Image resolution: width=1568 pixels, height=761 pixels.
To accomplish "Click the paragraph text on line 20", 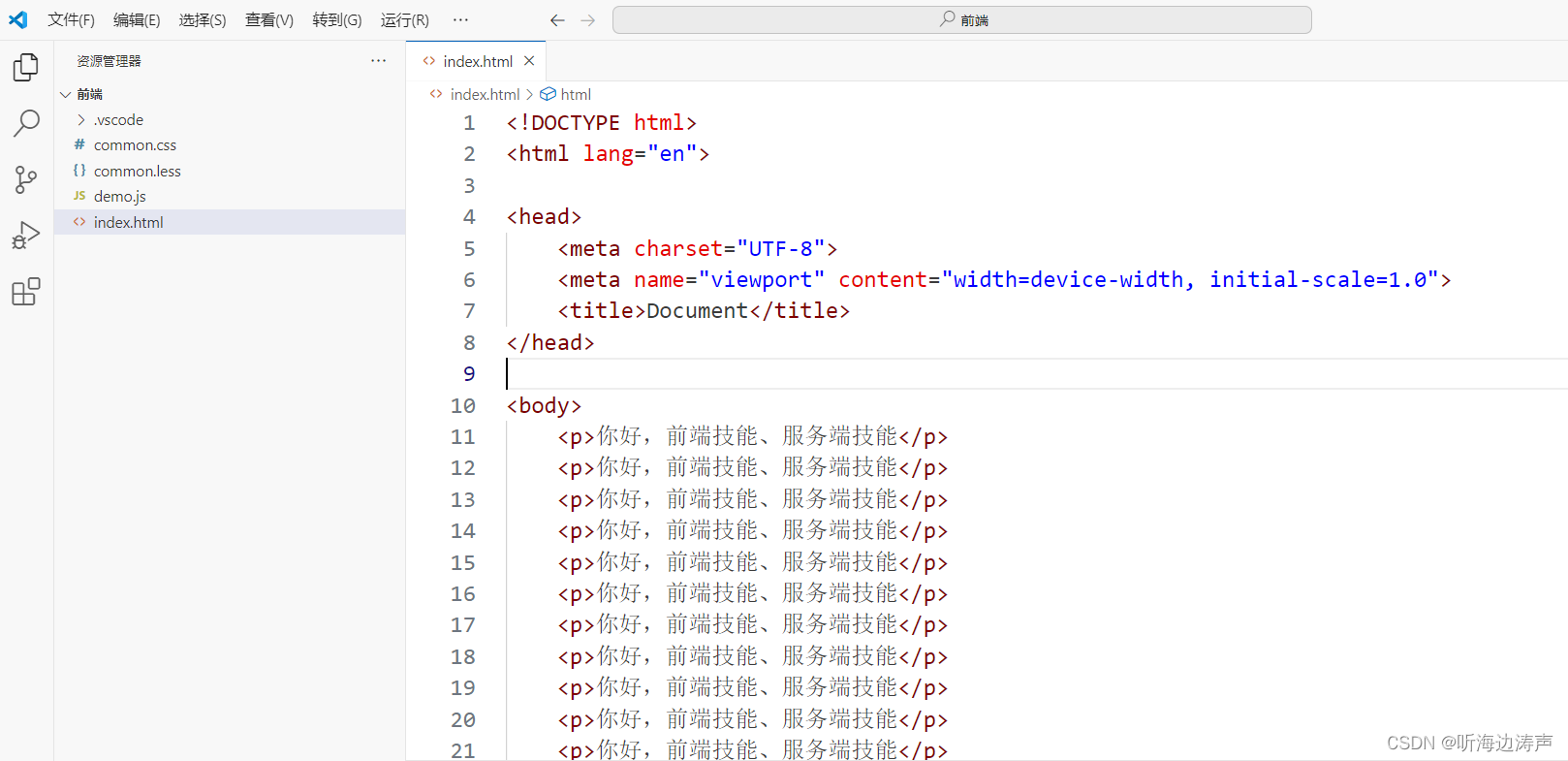I will (747, 720).
